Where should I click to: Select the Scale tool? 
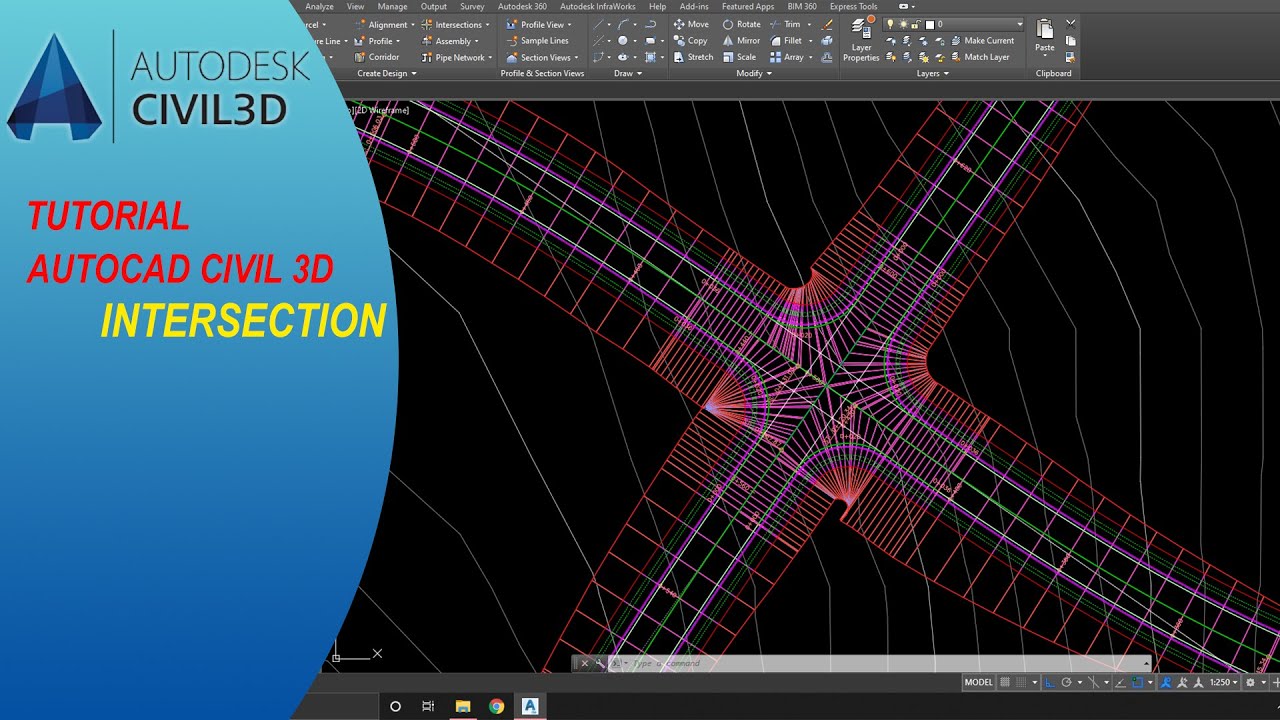click(739, 57)
